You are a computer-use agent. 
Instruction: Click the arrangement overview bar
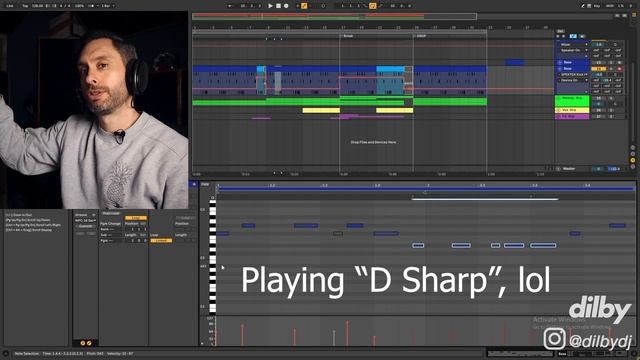[x=334, y=16]
